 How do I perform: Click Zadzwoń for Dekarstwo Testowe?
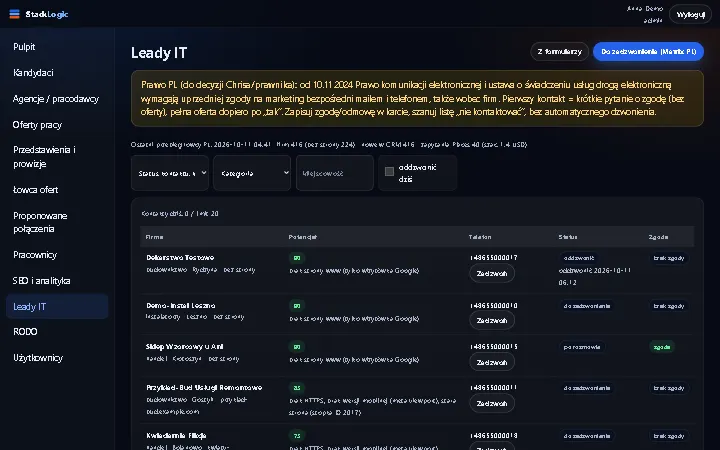point(492,274)
